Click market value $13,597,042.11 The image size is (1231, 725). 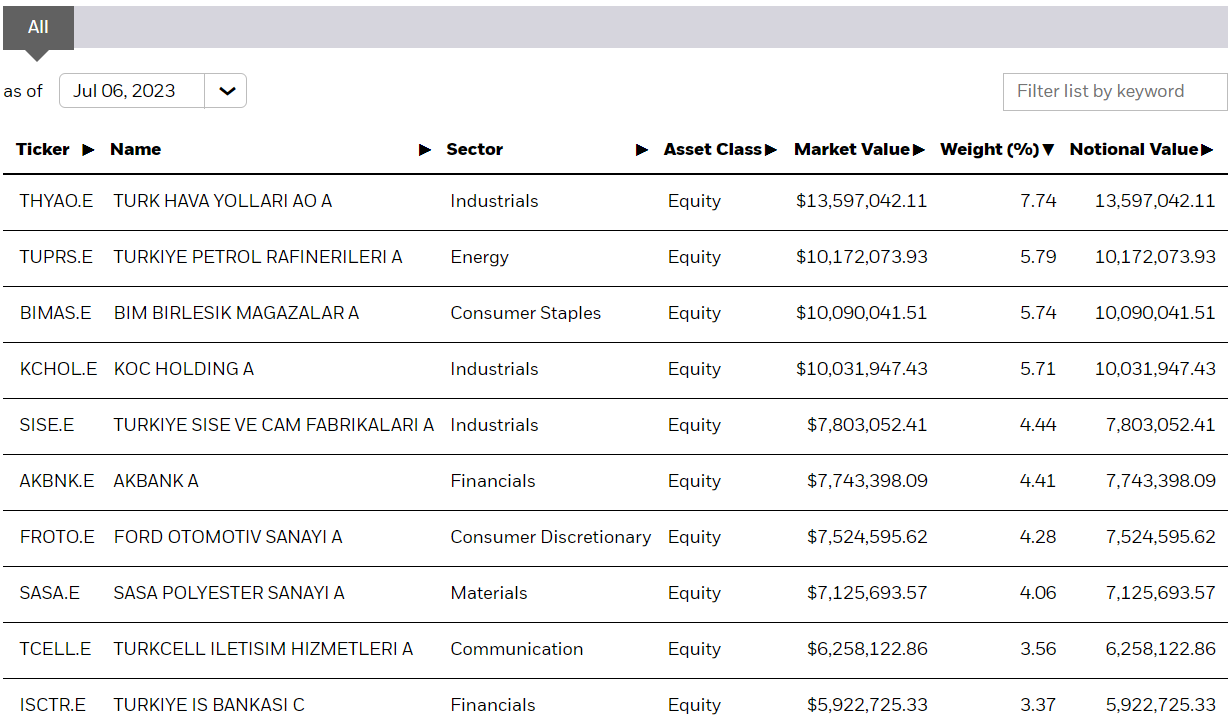coord(862,201)
